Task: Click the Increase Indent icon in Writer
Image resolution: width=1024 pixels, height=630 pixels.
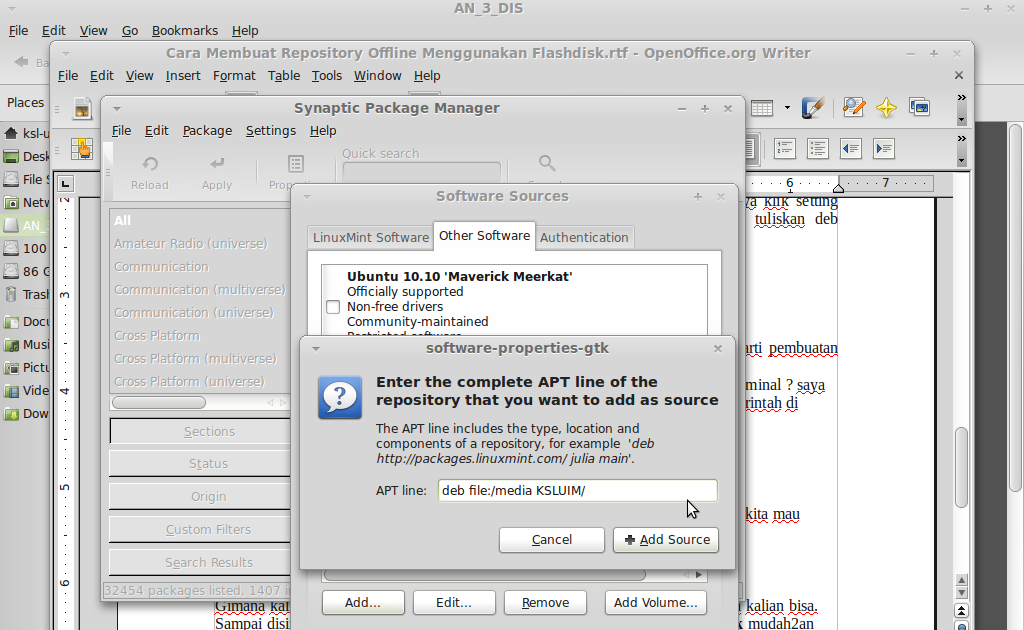Action: pyautogui.click(x=884, y=149)
